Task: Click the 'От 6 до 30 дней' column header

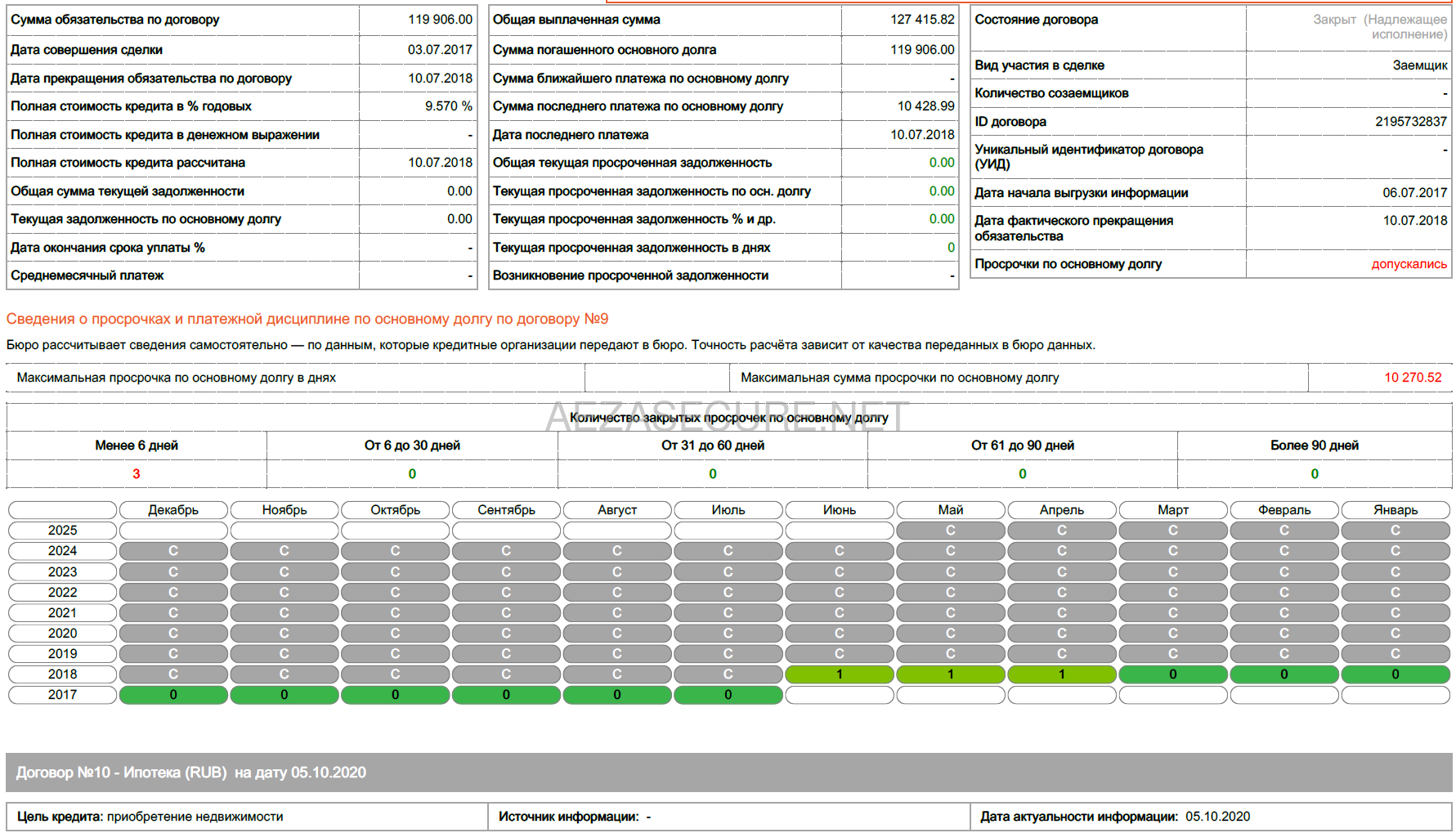Action: pos(412,446)
